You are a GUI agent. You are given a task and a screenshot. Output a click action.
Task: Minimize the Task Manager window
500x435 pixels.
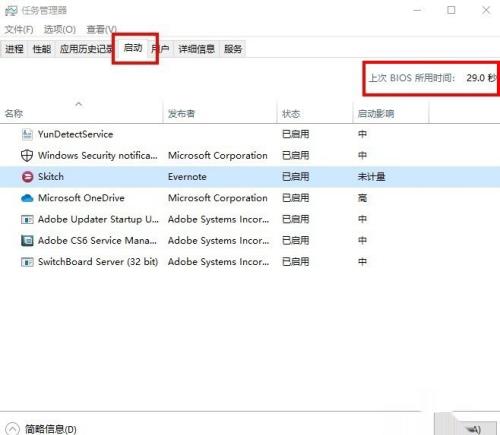point(417,10)
